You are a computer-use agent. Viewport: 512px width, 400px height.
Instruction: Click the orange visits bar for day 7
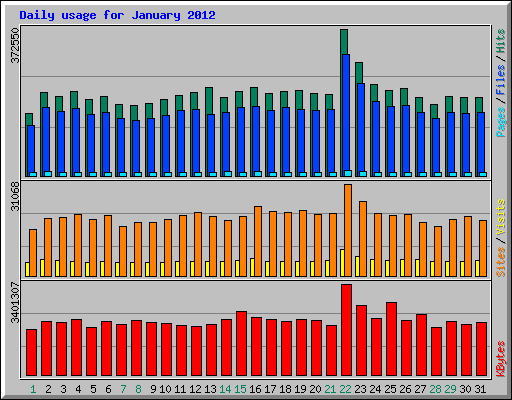(123, 251)
